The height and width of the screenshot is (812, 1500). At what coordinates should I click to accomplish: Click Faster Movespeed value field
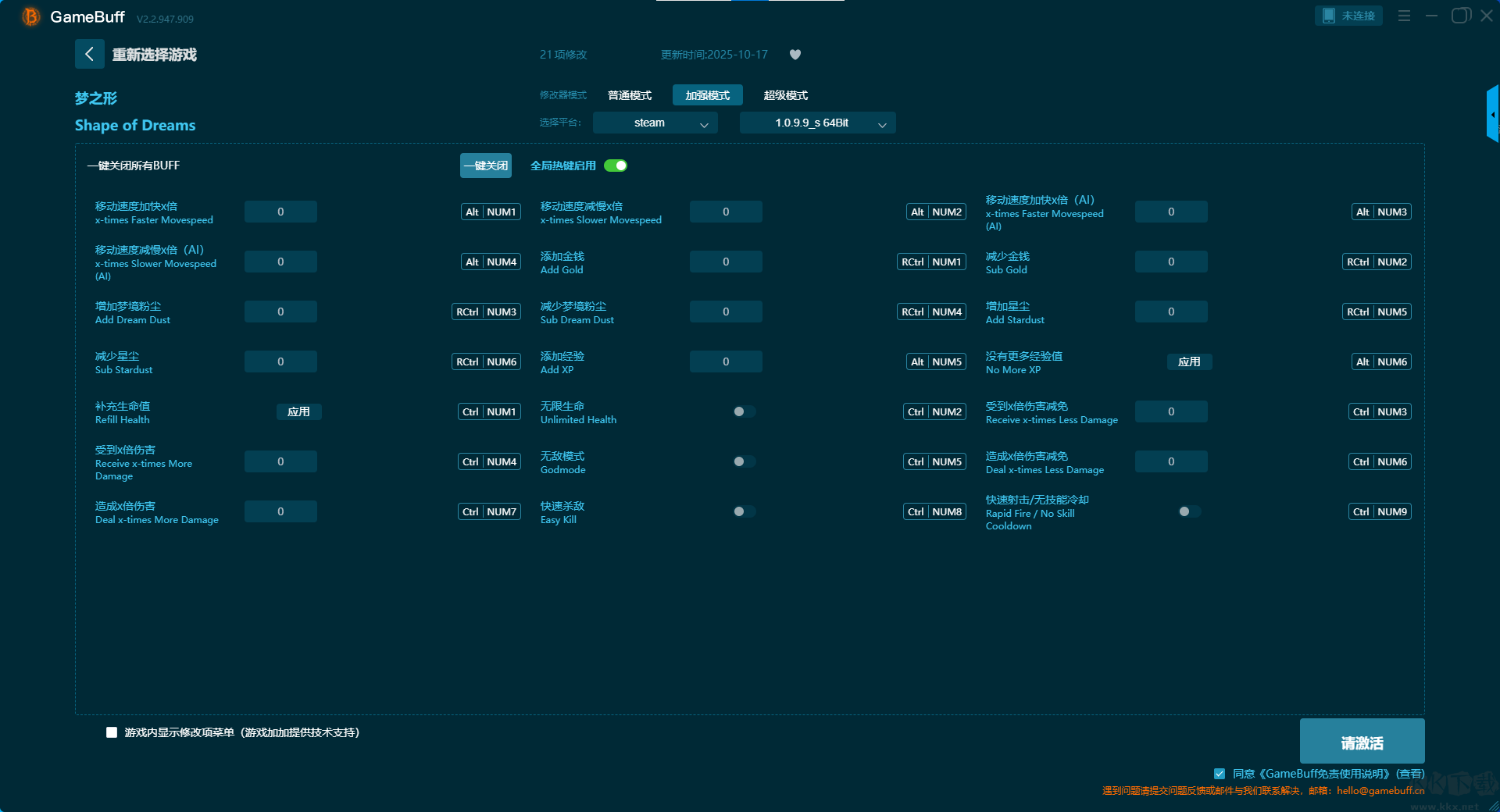pos(280,212)
